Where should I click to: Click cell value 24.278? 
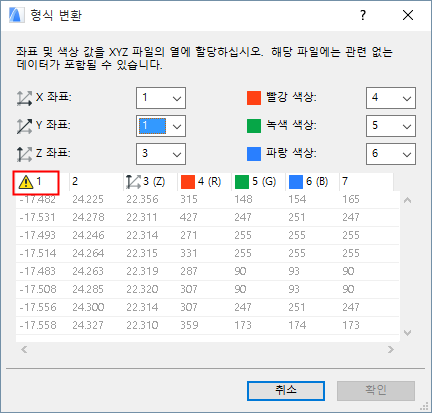(88, 217)
